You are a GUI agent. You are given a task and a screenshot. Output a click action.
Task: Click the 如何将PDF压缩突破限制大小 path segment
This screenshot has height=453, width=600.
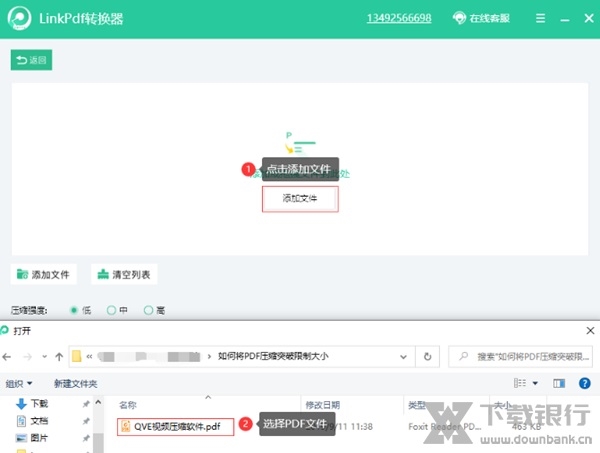tap(273, 356)
